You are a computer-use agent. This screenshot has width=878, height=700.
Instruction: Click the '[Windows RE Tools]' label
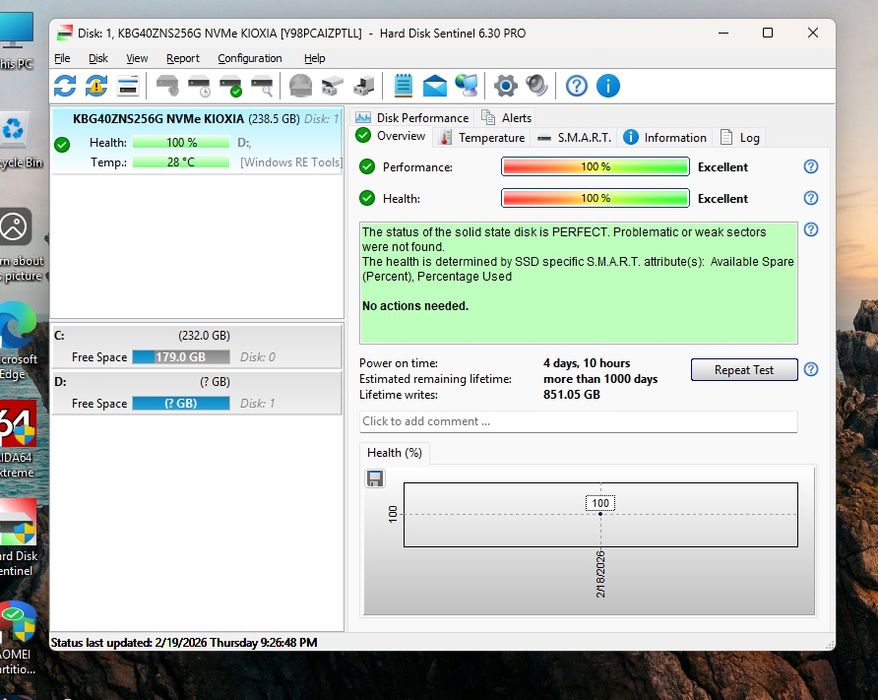pos(291,162)
